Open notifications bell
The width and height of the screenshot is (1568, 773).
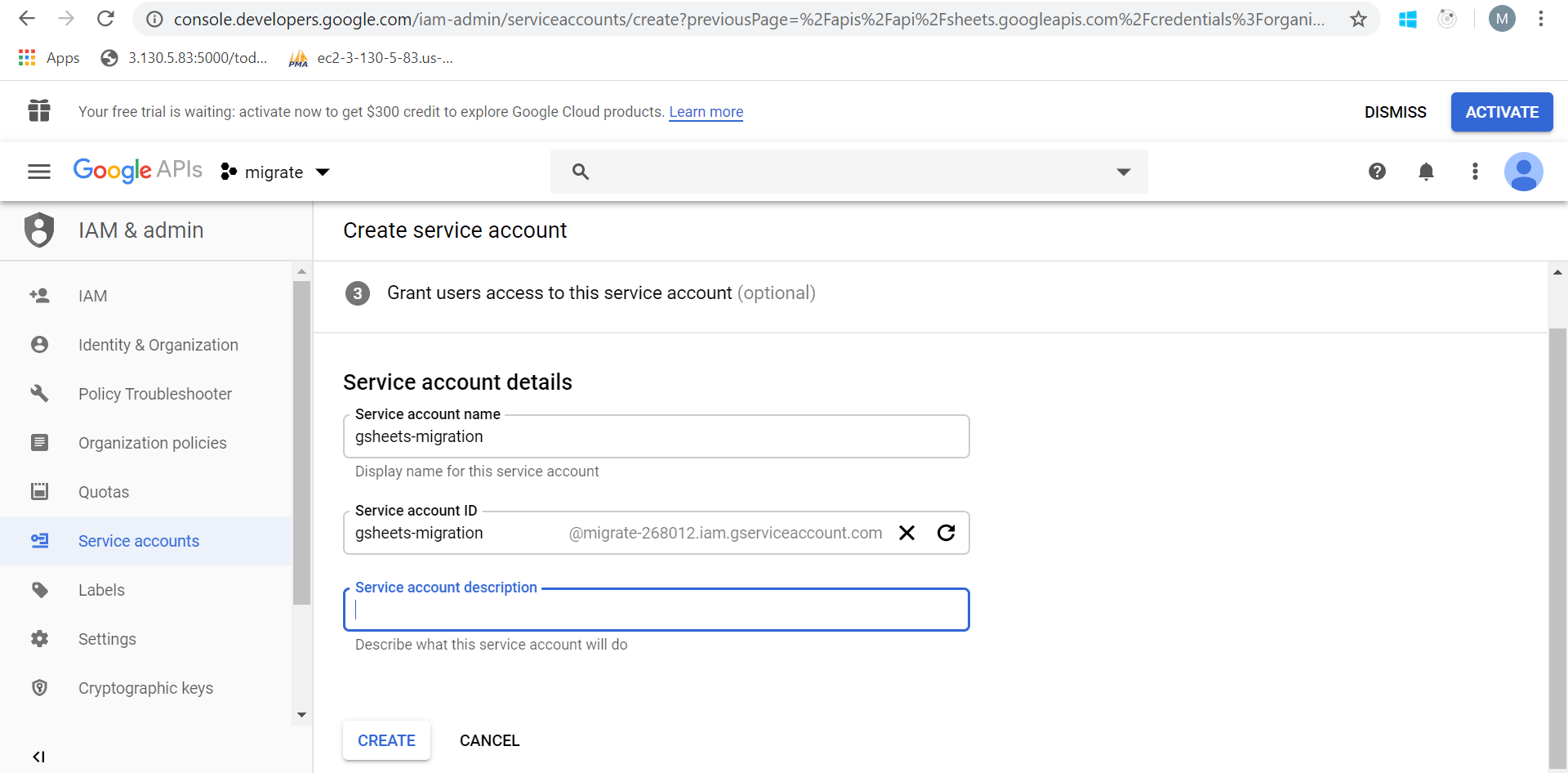(x=1426, y=172)
